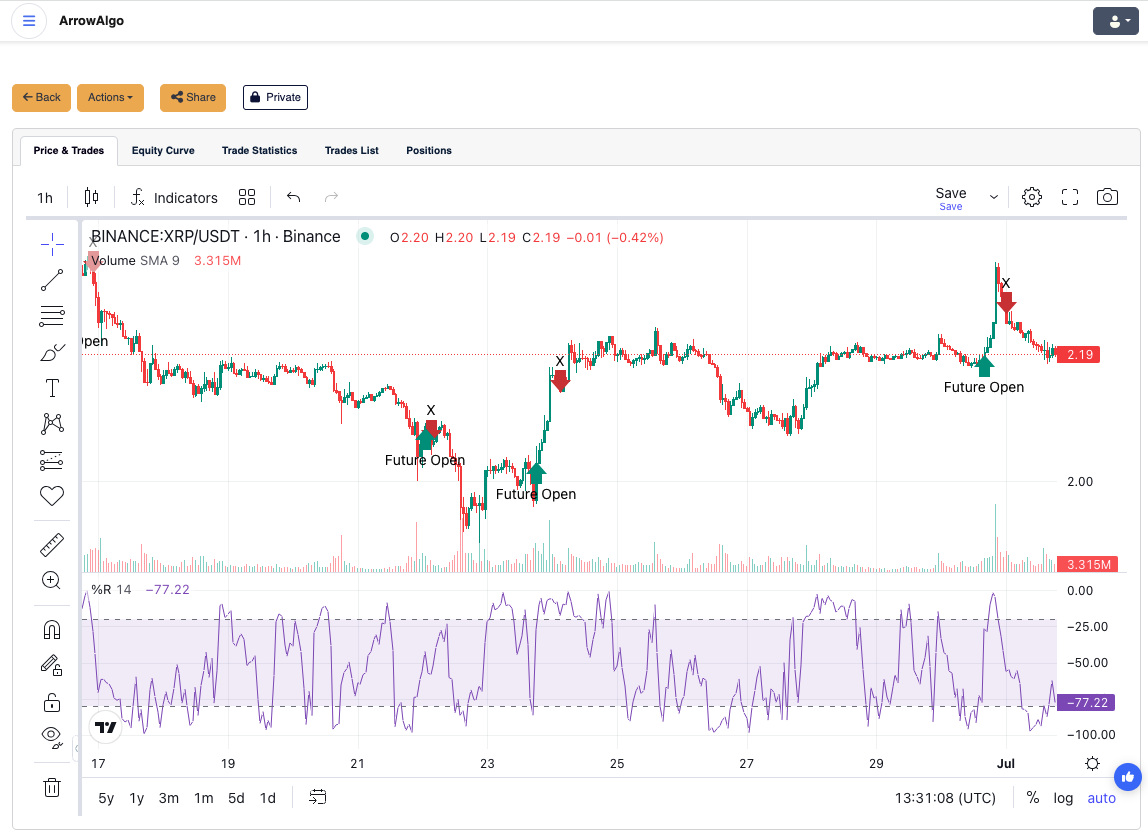The height and width of the screenshot is (832, 1148).
Task: Open the indicator templates grid icon
Action: 247,197
